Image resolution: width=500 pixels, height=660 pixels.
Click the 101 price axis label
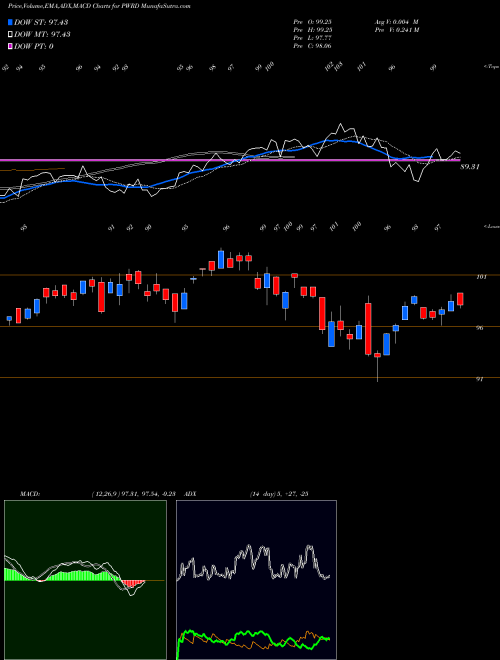[481, 277]
